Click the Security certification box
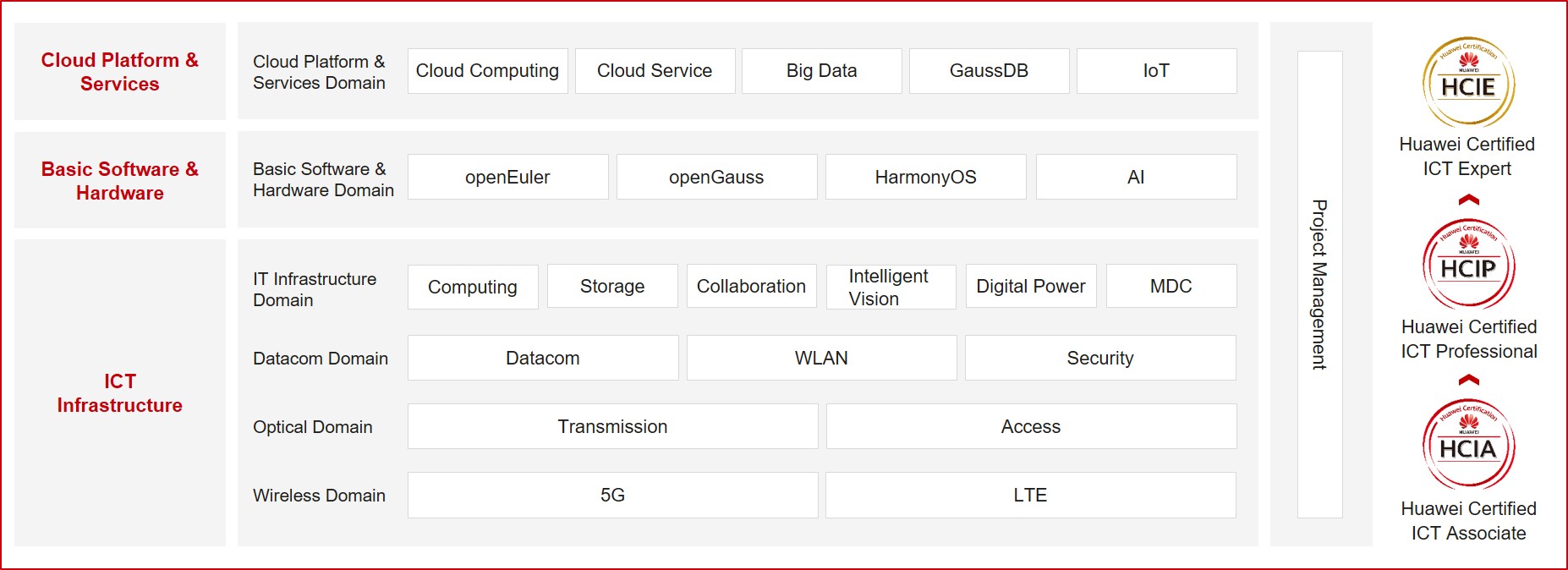Viewport: 1568px width, 570px height. pos(1099,358)
